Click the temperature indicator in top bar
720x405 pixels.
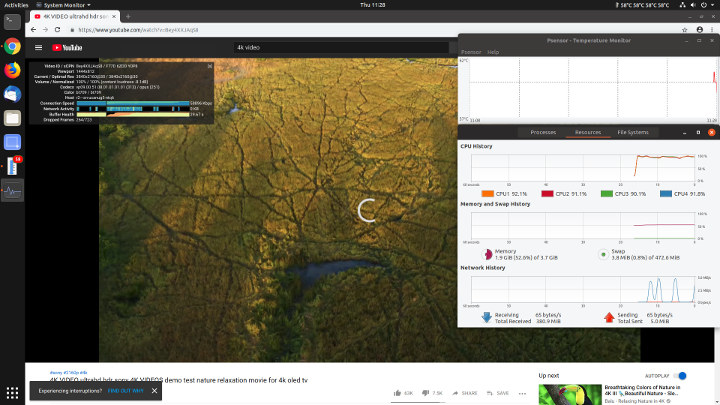coord(642,5)
